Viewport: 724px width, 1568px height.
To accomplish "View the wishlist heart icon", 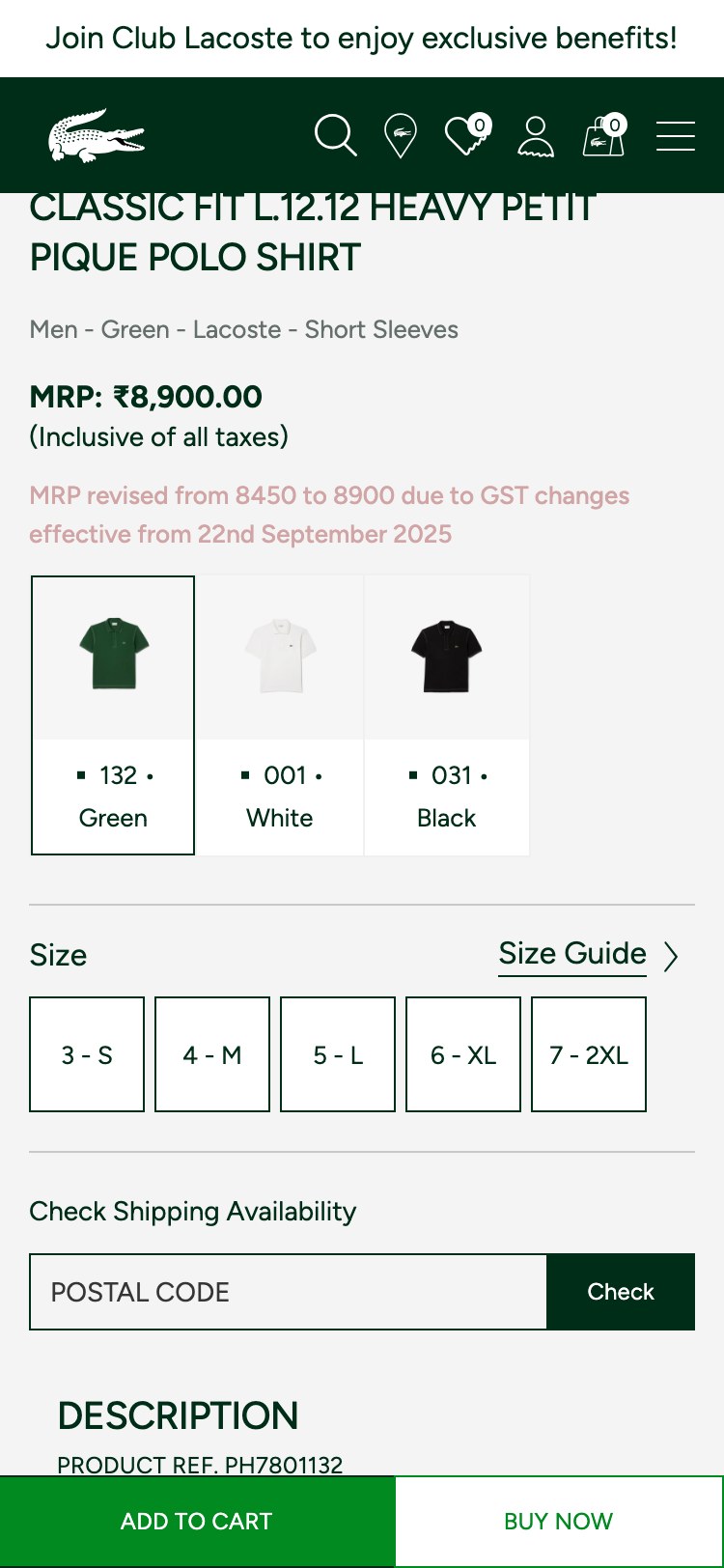I will click(x=463, y=140).
